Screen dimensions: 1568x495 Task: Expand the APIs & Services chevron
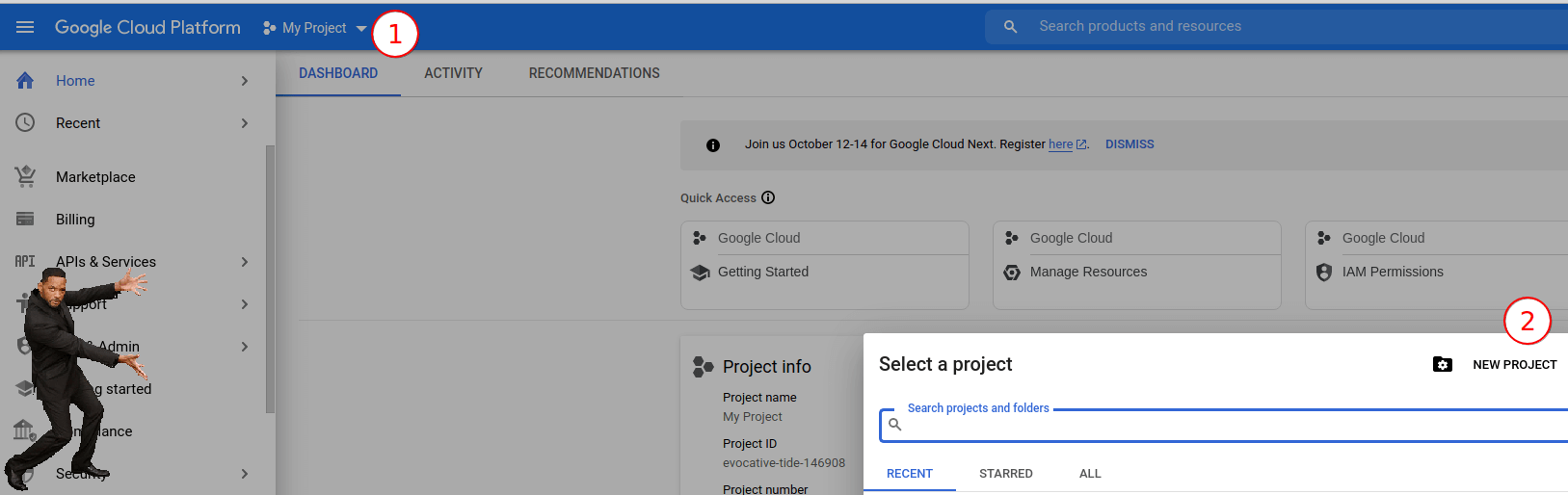click(x=245, y=262)
